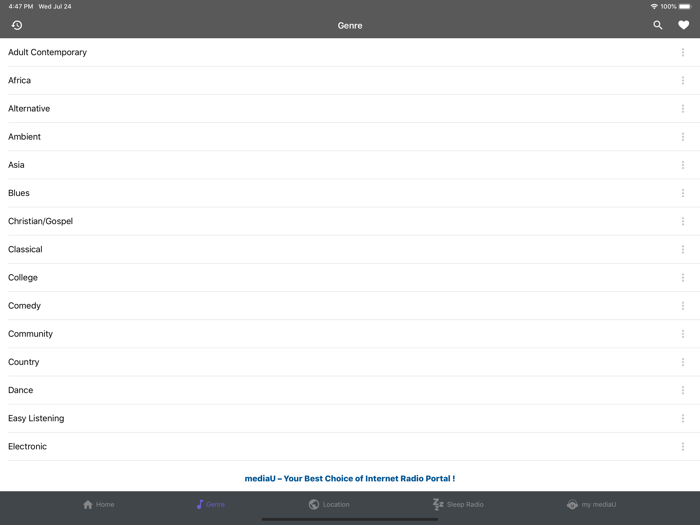Select the Country genre
This screenshot has height=525, width=700.
tap(350, 362)
